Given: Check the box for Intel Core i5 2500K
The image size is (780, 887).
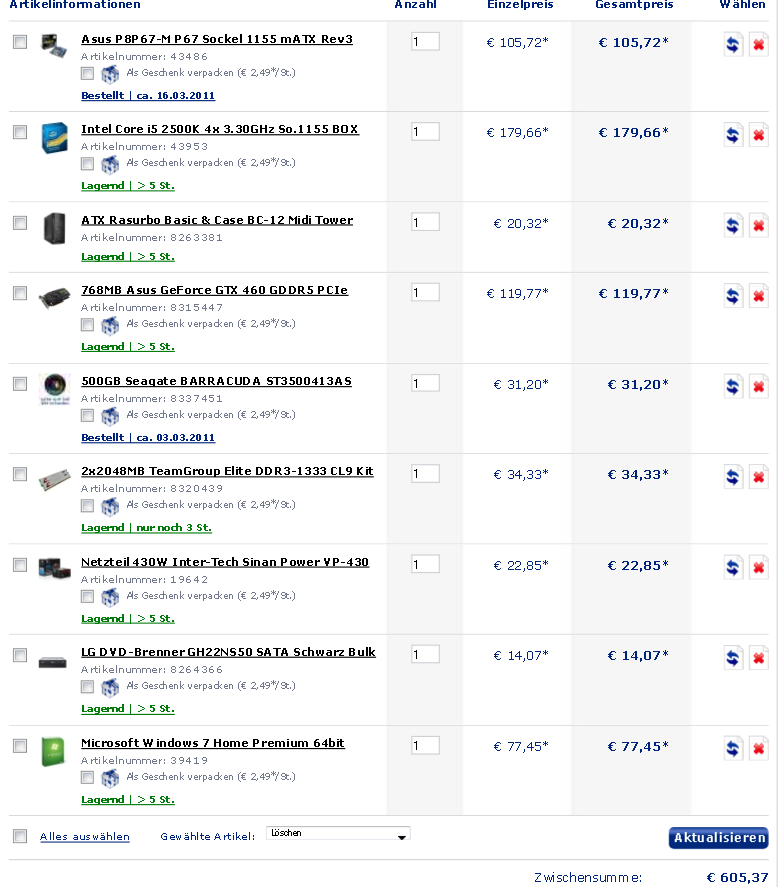Looking at the screenshot, I should click(x=20, y=132).
